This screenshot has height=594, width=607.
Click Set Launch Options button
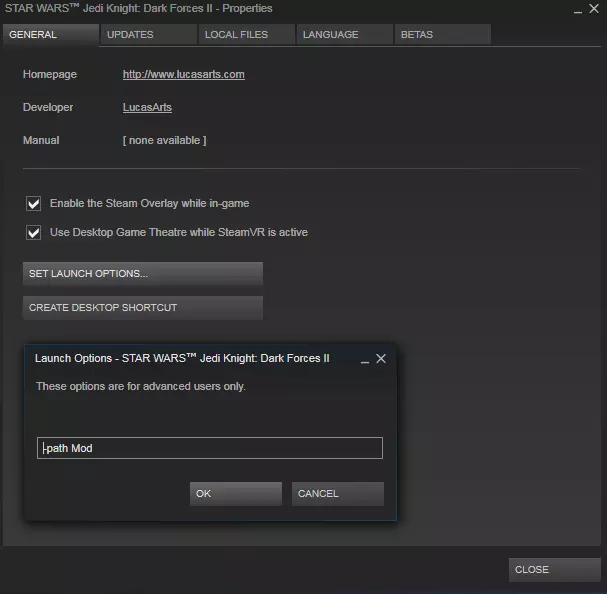coord(143,274)
